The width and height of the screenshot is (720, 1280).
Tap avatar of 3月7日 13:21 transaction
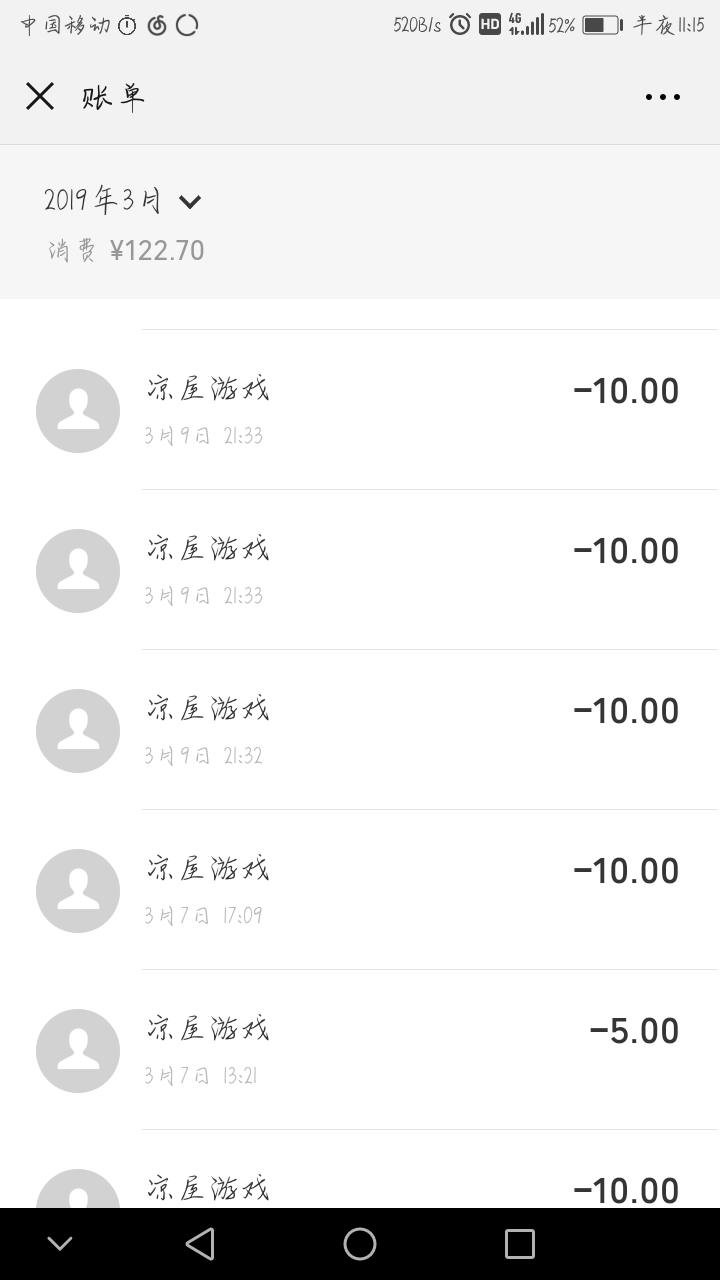[78, 1051]
